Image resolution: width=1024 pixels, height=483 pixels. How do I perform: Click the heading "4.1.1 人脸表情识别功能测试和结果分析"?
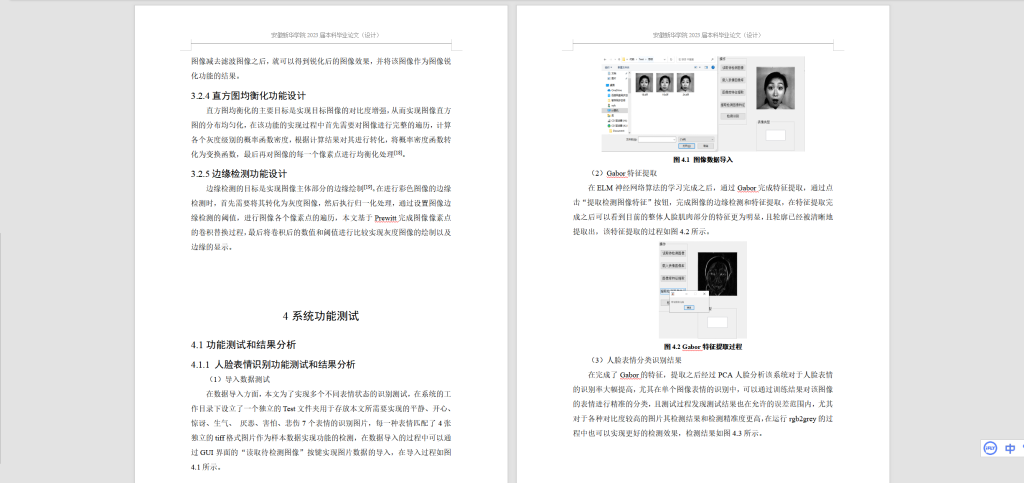pyautogui.click(x=273, y=364)
